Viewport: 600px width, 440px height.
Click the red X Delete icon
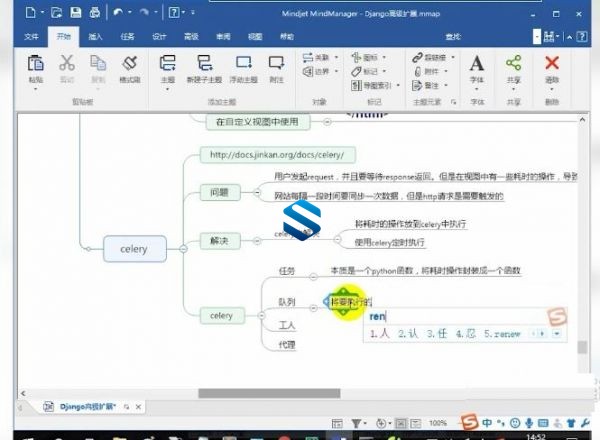[552, 63]
